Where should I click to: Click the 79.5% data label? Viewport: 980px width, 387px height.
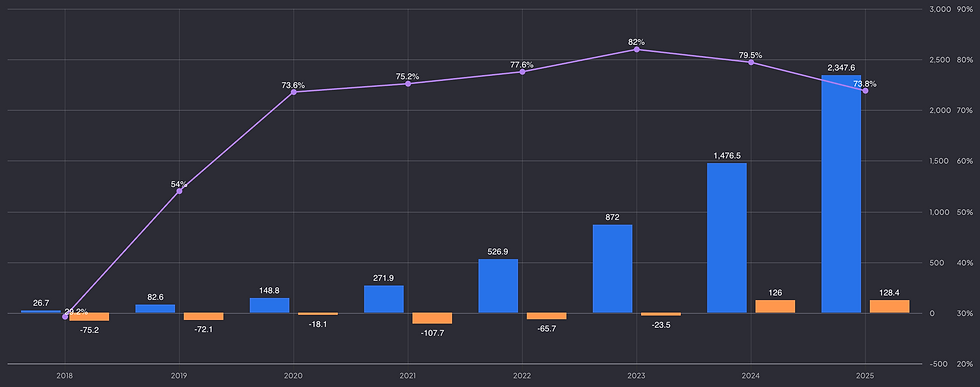pos(751,55)
